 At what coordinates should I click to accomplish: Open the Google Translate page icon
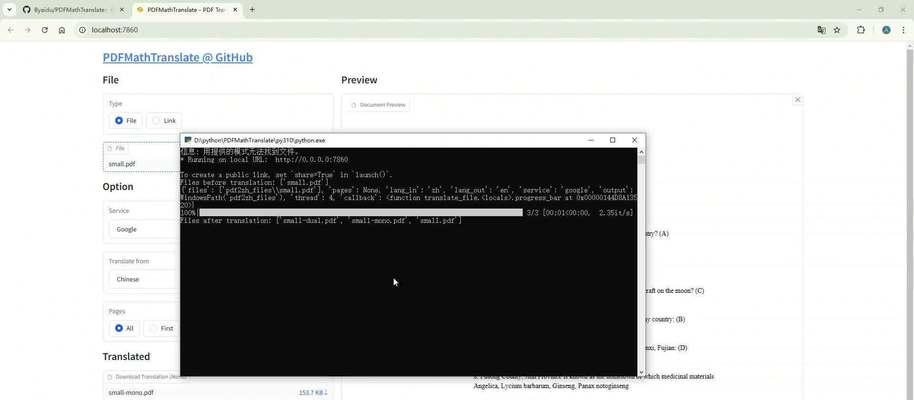pyautogui.click(x=821, y=30)
